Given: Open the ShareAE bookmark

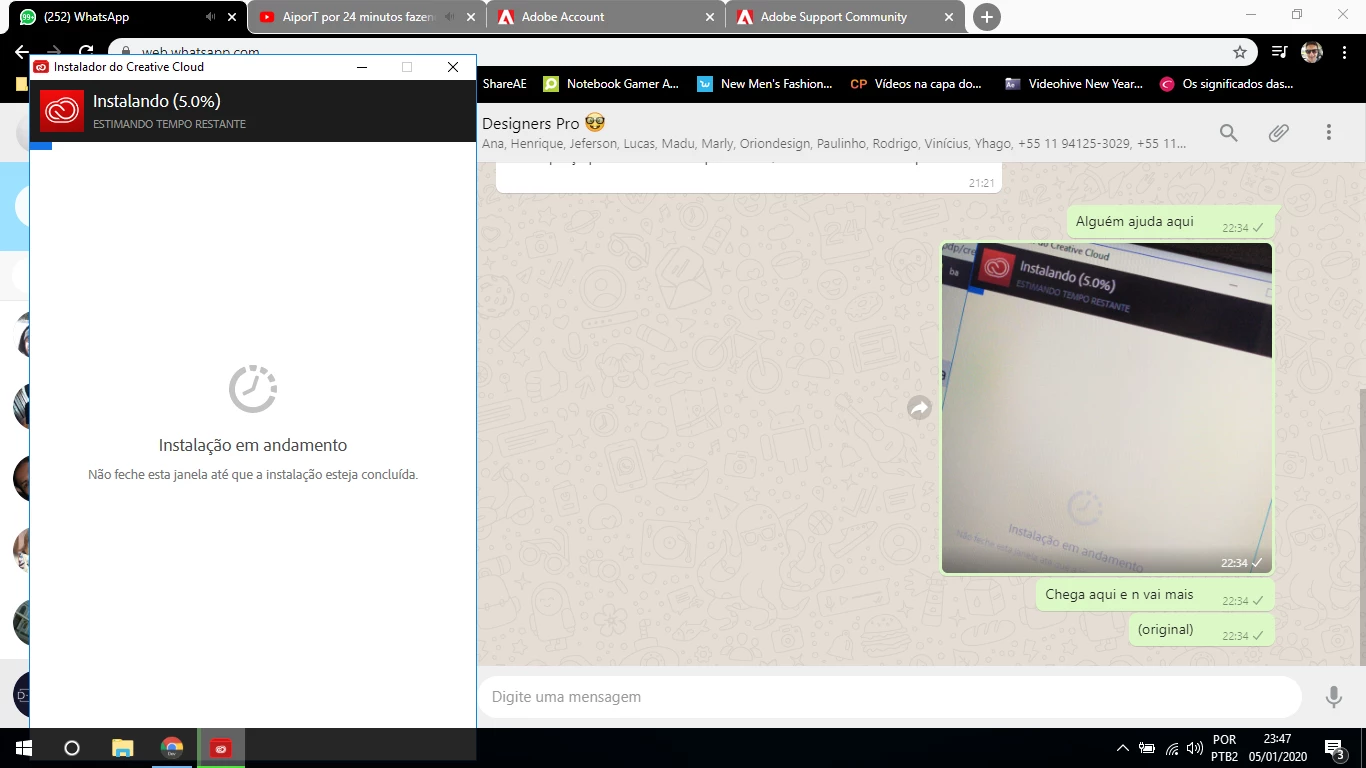Looking at the screenshot, I should (504, 84).
